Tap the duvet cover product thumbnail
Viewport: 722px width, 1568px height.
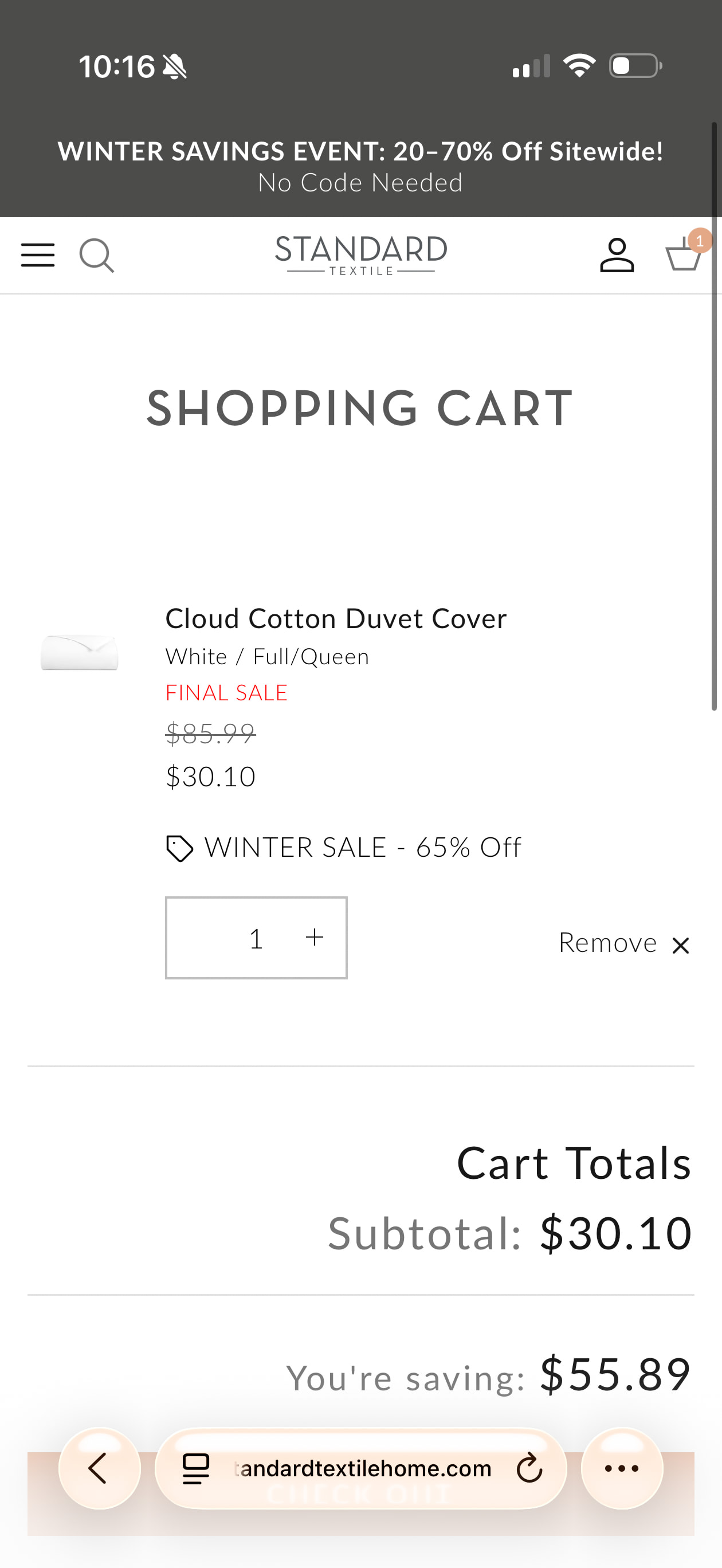click(x=79, y=652)
